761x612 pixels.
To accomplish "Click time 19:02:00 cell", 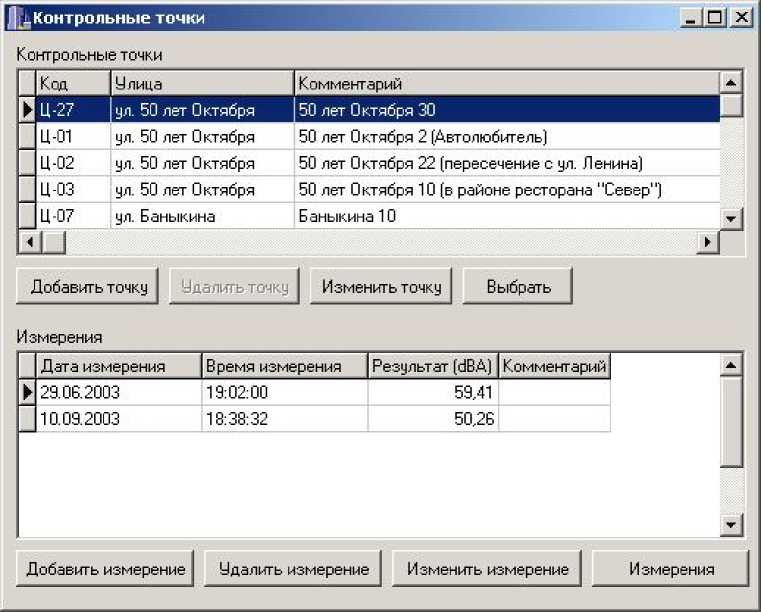I will tap(284, 392).
